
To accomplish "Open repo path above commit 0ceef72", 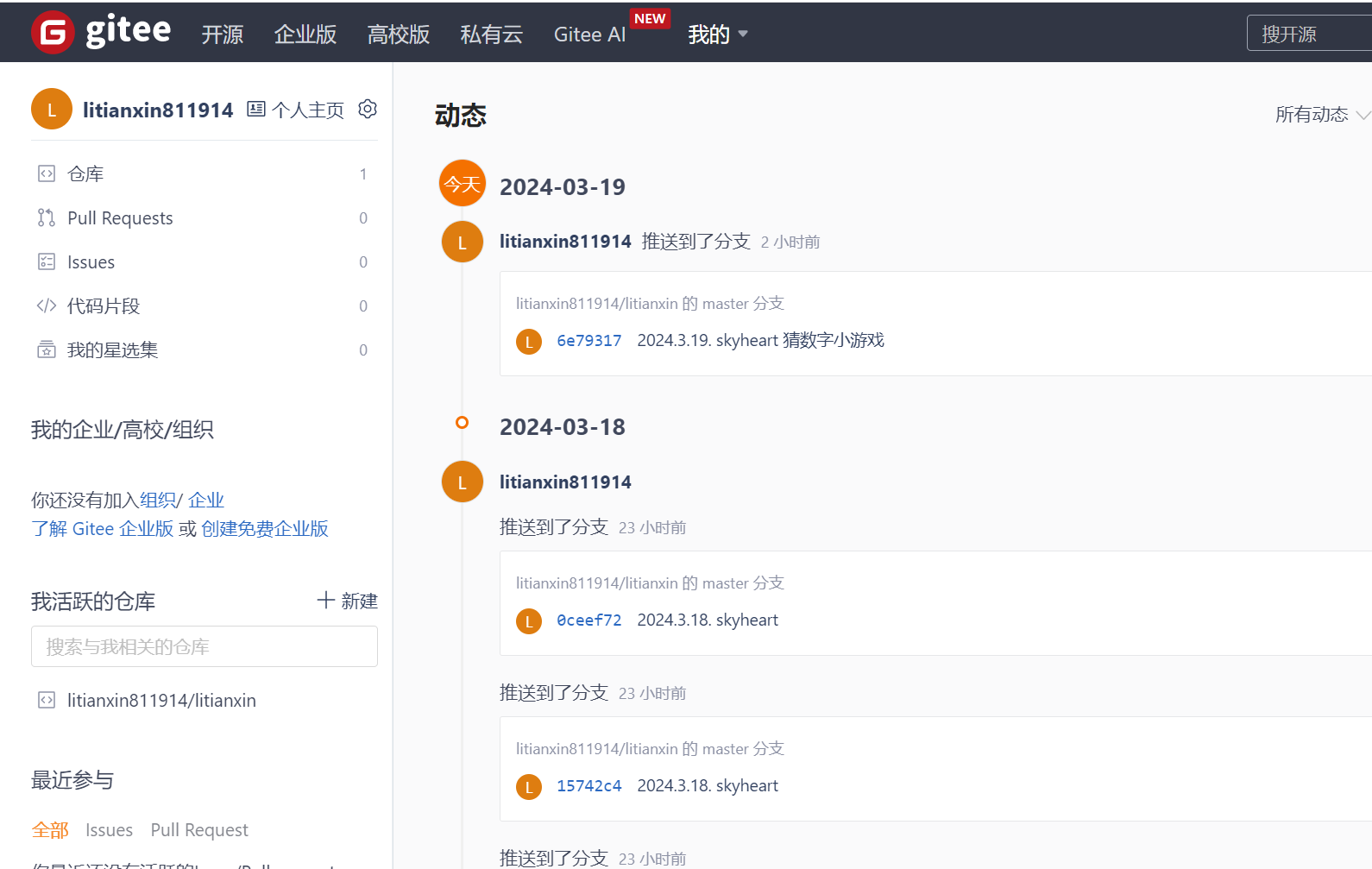I will 596,583.
